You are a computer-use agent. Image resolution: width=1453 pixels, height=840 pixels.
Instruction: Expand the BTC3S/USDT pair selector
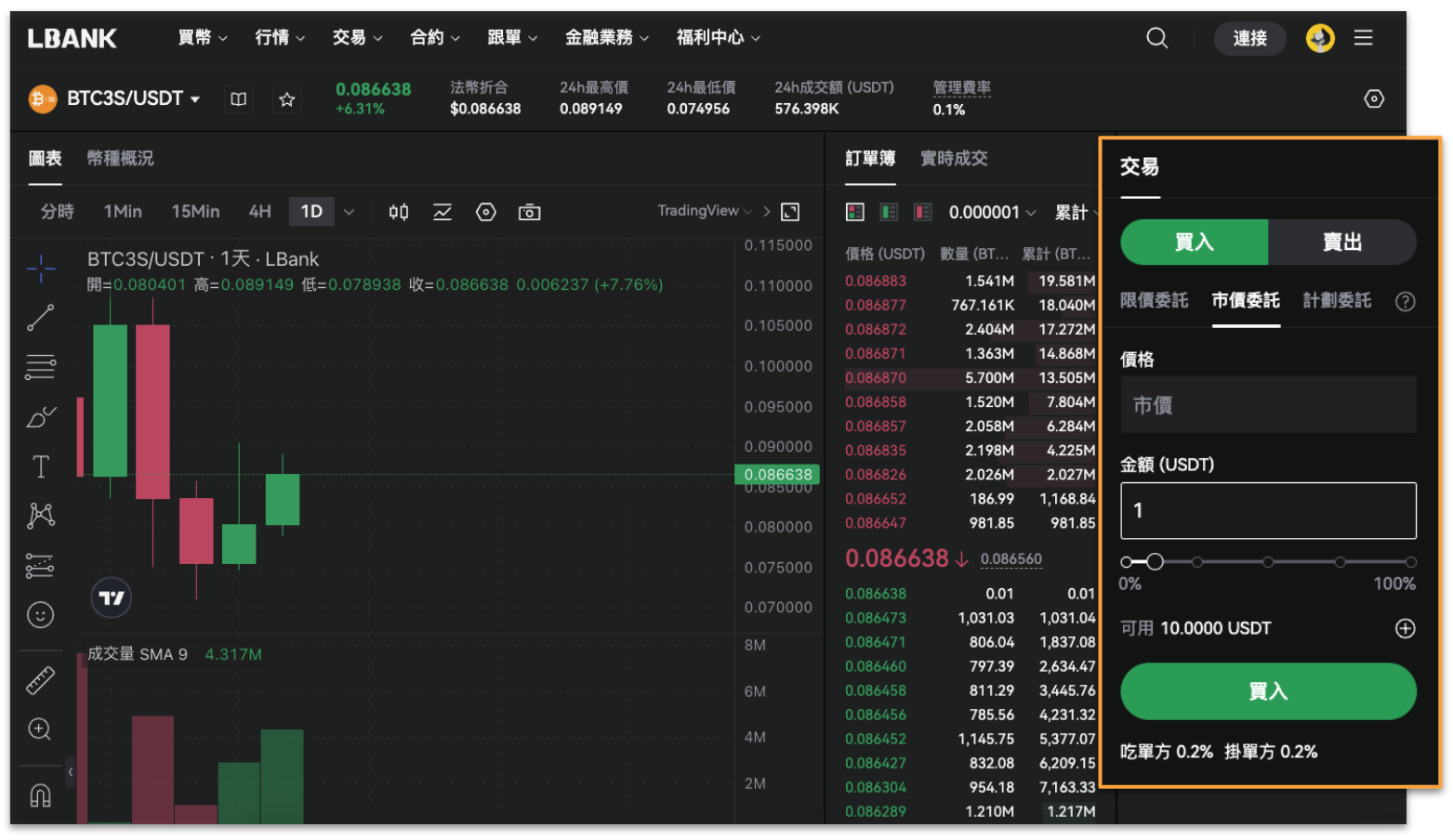195,98
